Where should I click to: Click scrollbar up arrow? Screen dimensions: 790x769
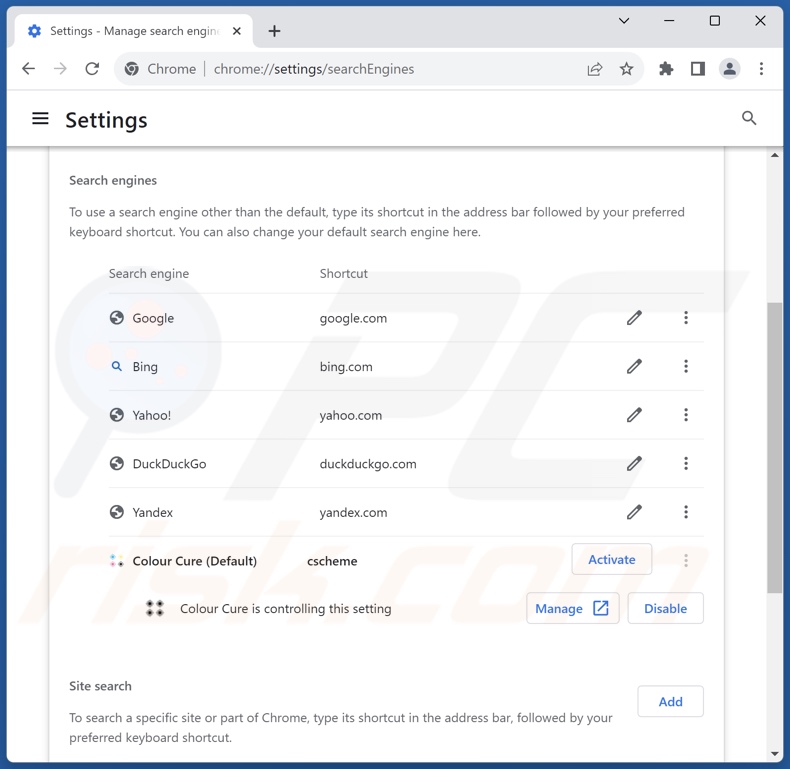click(775, 155)
